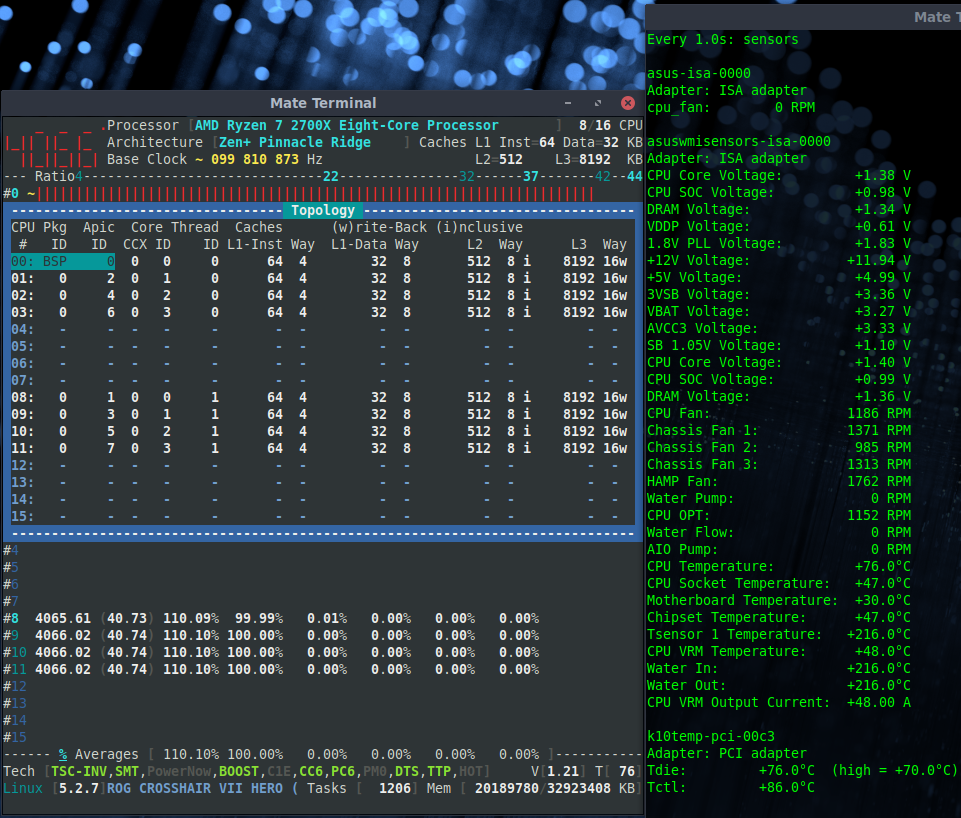Click CPU row 03: in the Topology table
This screenshot has width=961, height=818.
319,312
